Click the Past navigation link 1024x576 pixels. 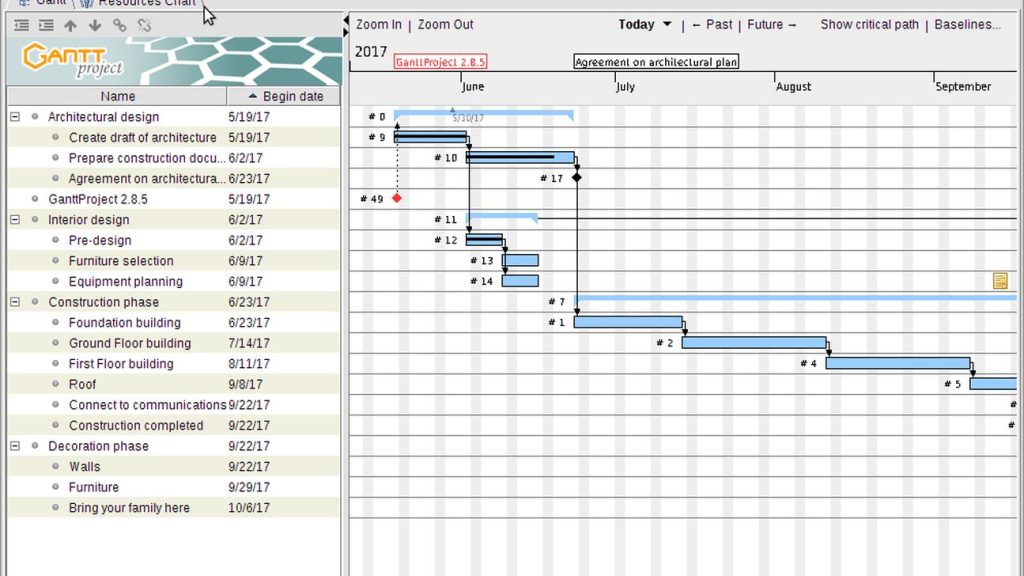click(x=712, y=24)
